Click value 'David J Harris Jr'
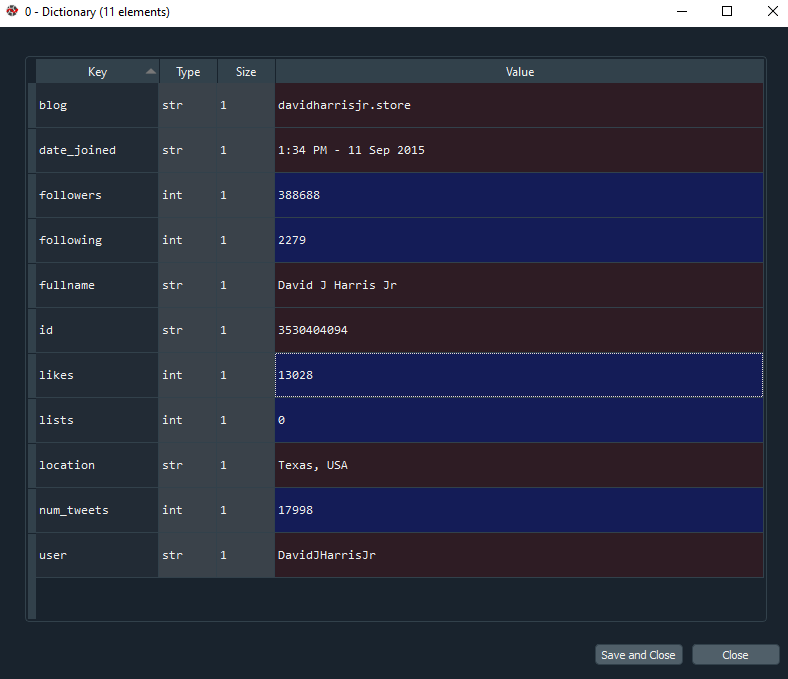788x679 pixels. click(519, 285)
